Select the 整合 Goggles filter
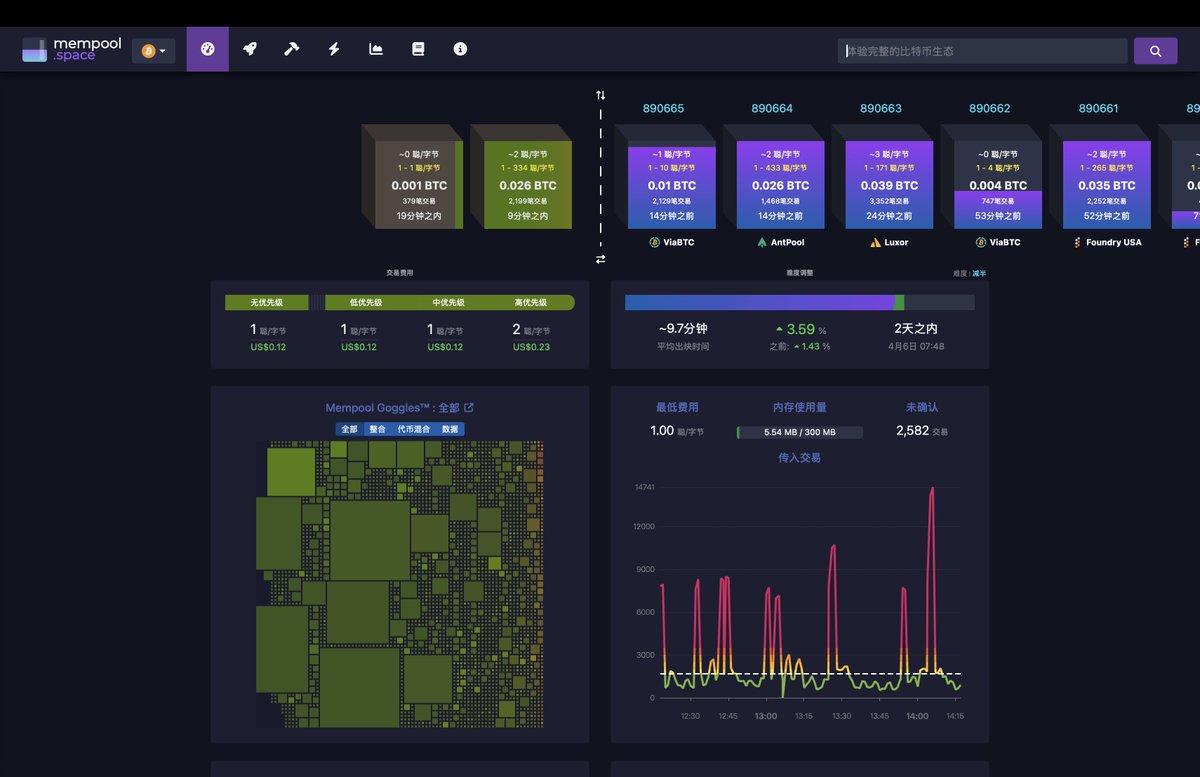The height and width of the screenshot is (777, 1200). [x=377, y=429]
